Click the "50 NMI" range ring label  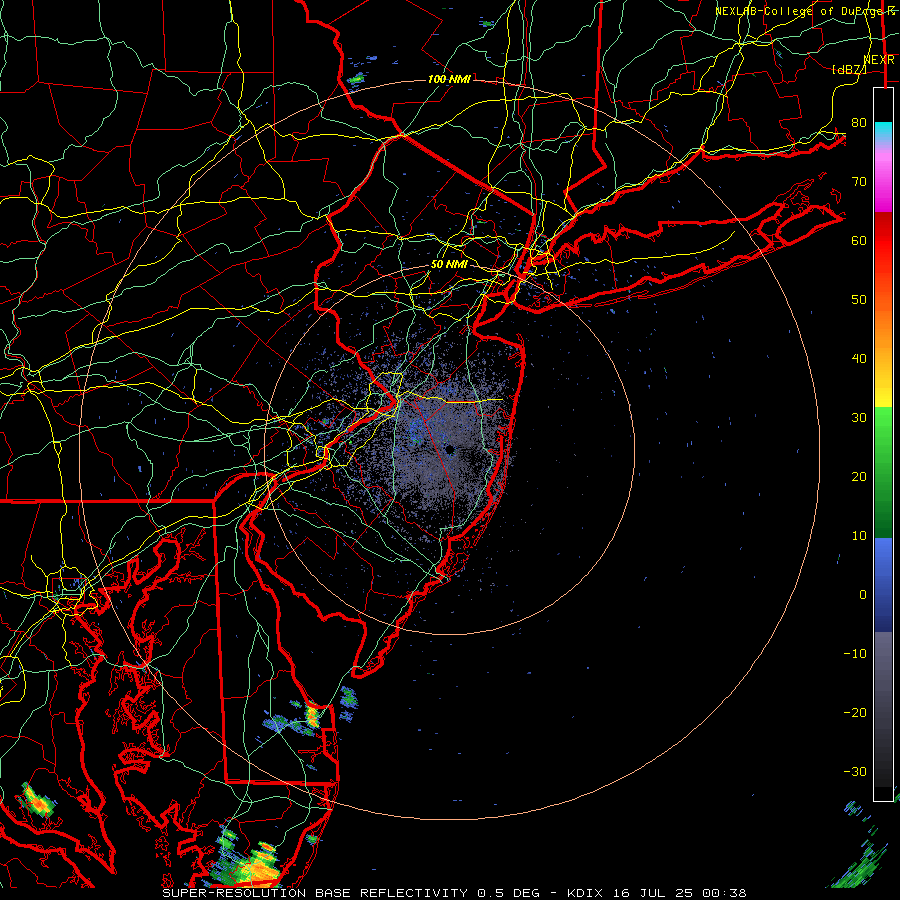pos(449,265)
